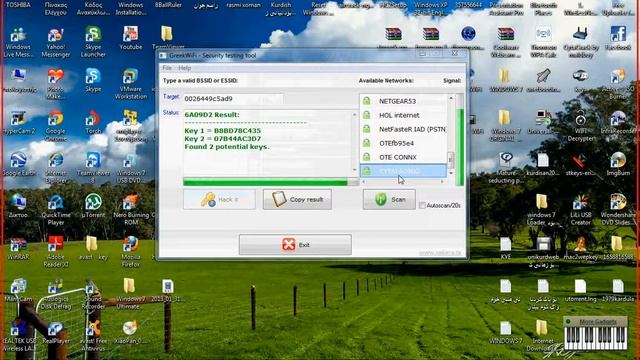Image resolution: width=640 pixels, height=360 pixels.
Task: Open WinRAR desktop shortcut
Action: [18, 248]
